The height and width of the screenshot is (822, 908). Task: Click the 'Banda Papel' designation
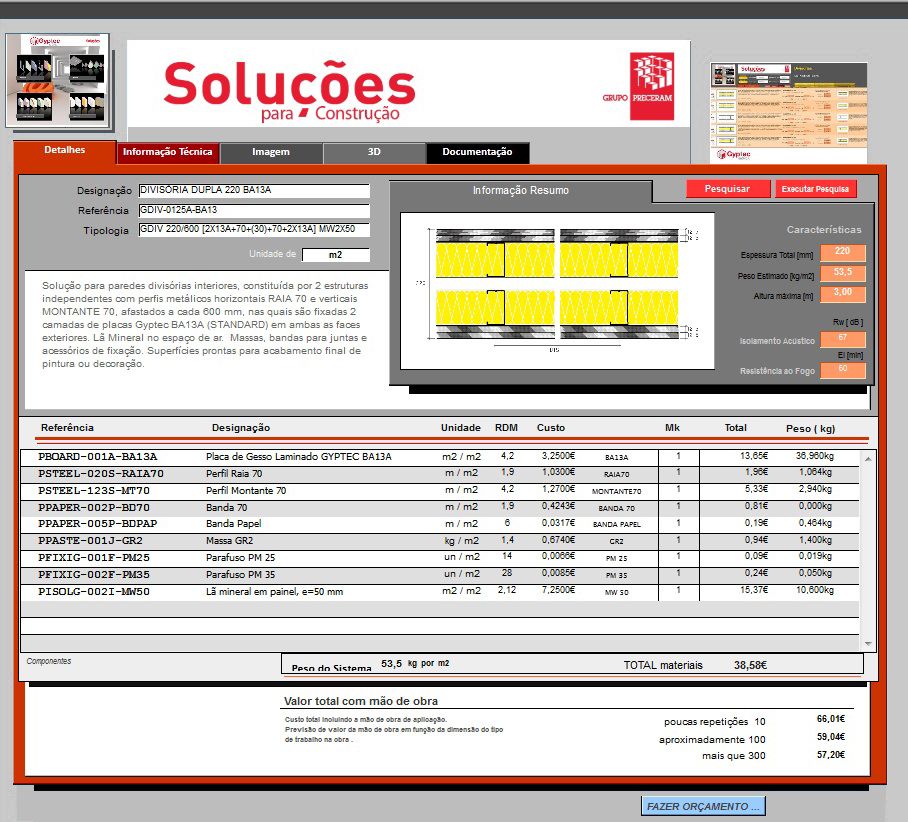234,524
